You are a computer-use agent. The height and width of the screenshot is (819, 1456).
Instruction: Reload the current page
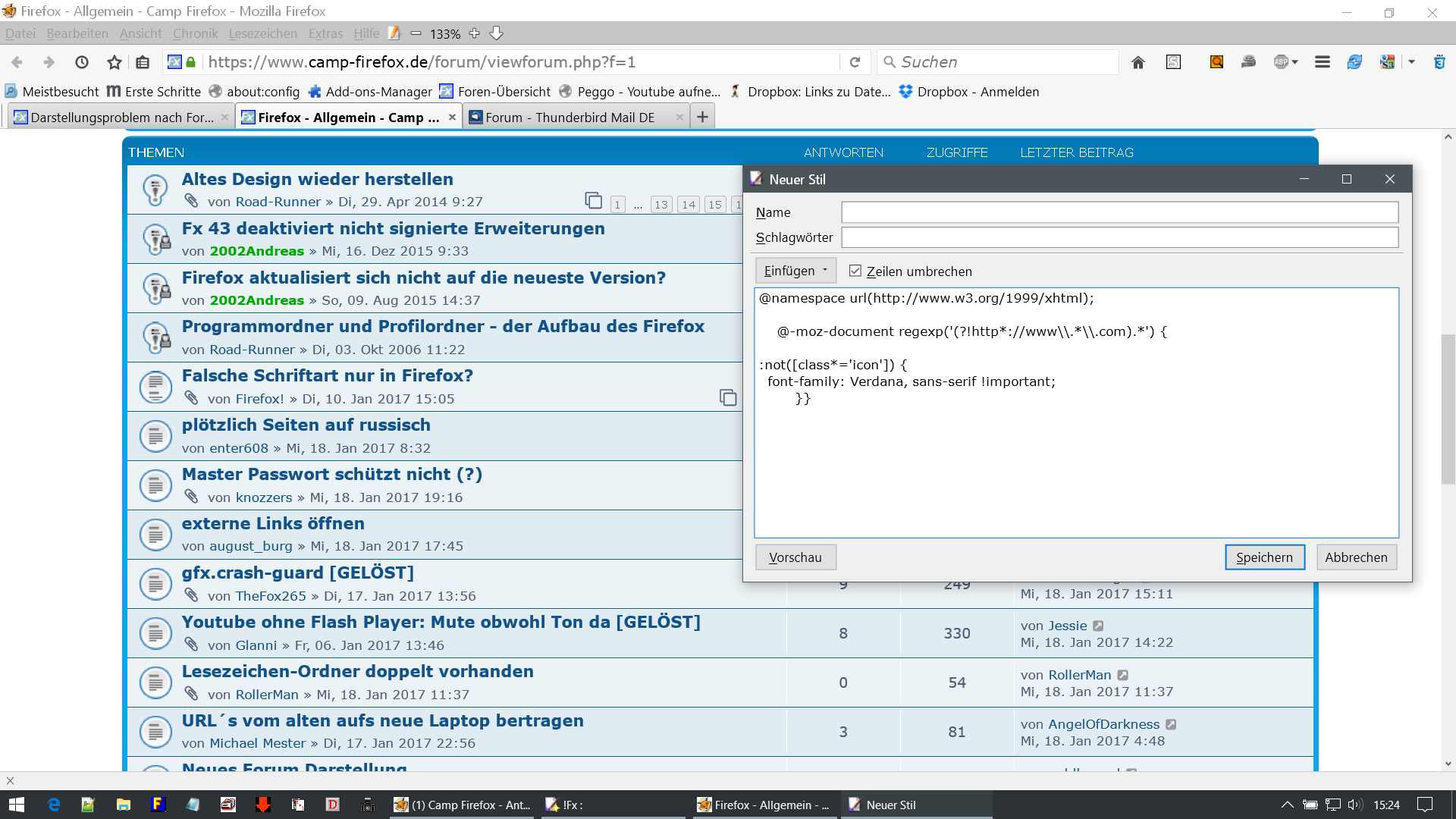coord(855,62)
